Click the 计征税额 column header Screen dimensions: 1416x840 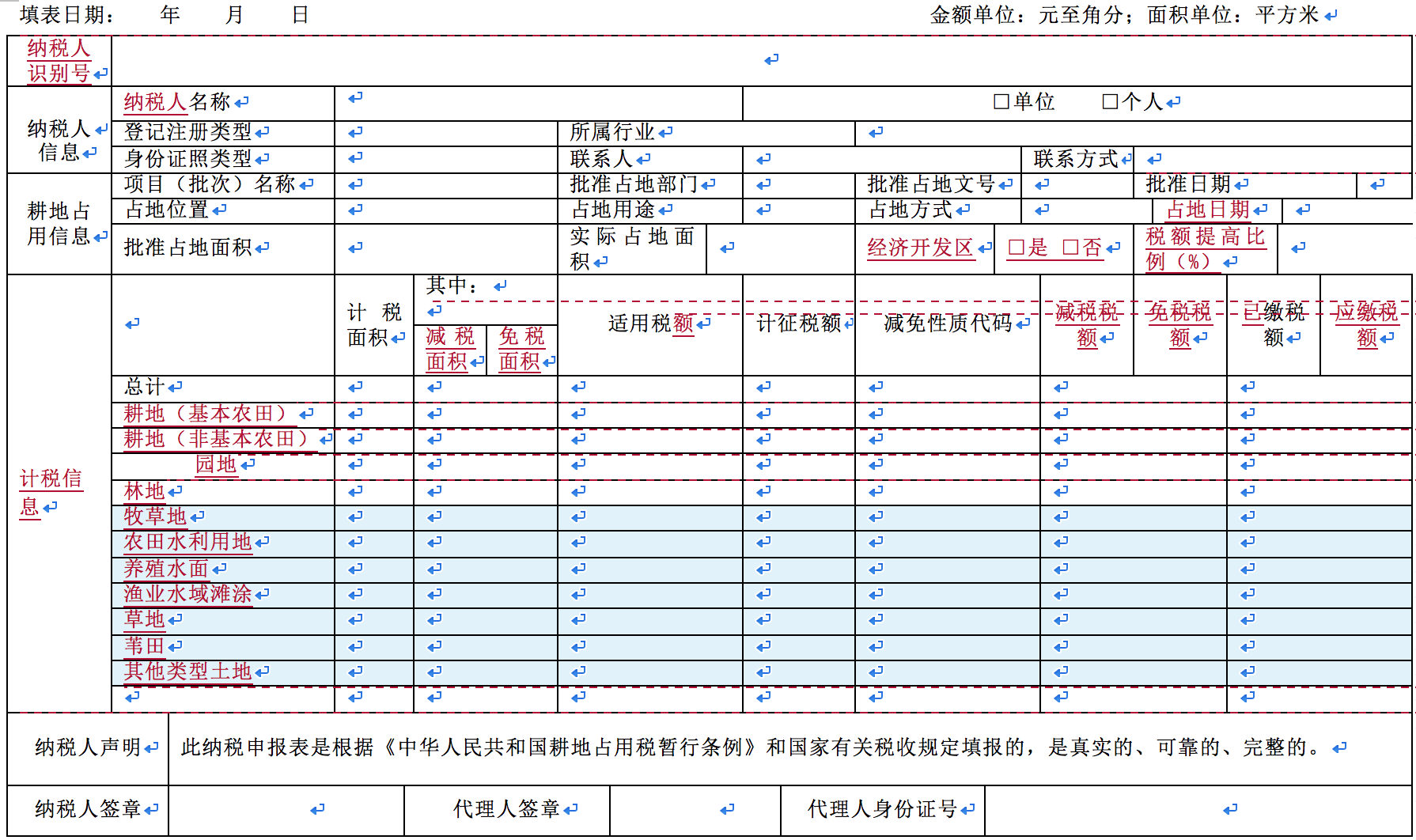[x=798, y=324]
